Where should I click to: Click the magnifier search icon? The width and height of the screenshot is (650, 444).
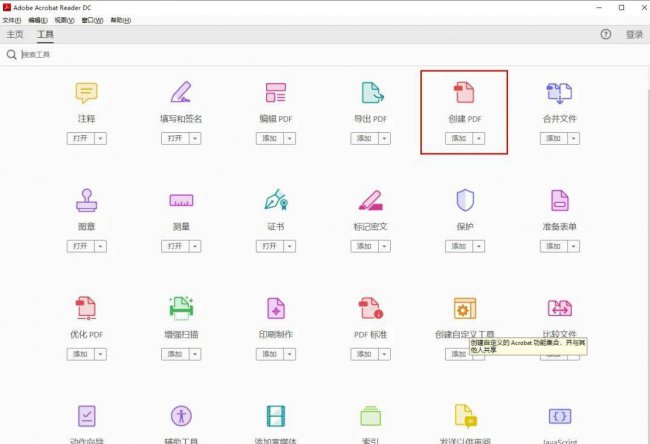click(x=12, y=54)
